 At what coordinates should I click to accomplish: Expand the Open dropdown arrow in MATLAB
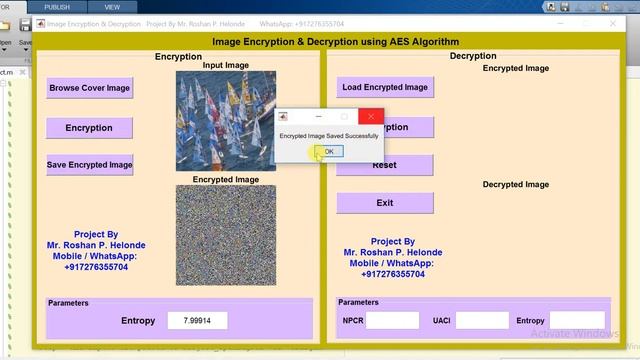(4, 50)
